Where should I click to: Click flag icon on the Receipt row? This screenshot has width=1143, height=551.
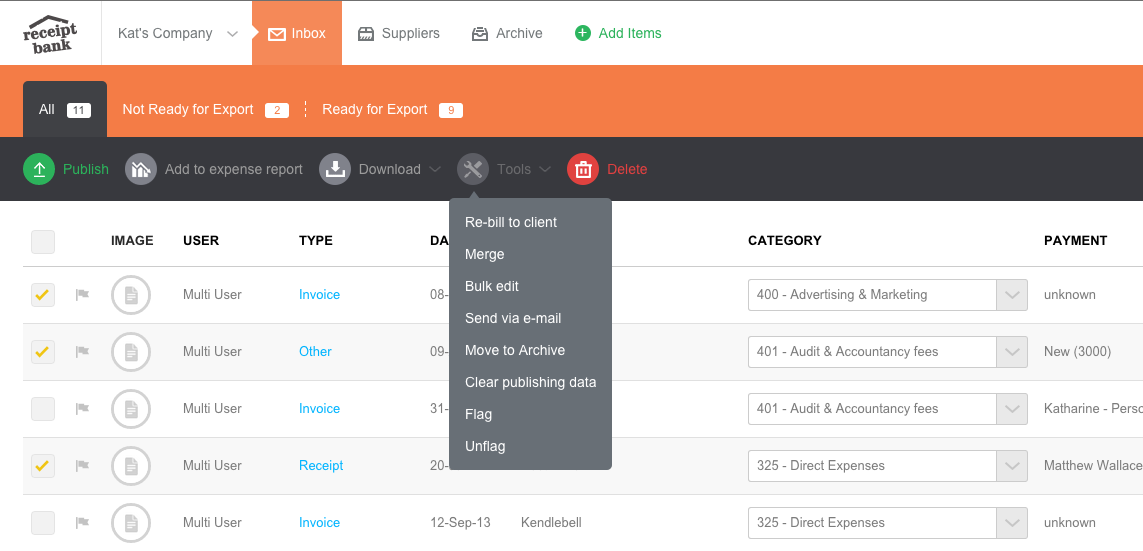pyautogui.click(x=82, y=466)
